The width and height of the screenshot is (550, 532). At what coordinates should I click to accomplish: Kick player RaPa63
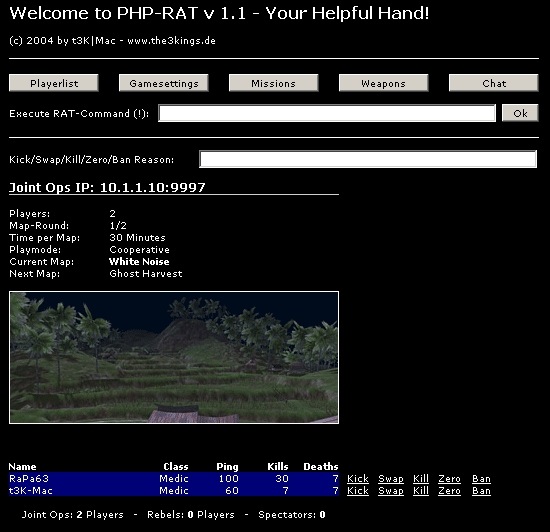coord(358,479)
